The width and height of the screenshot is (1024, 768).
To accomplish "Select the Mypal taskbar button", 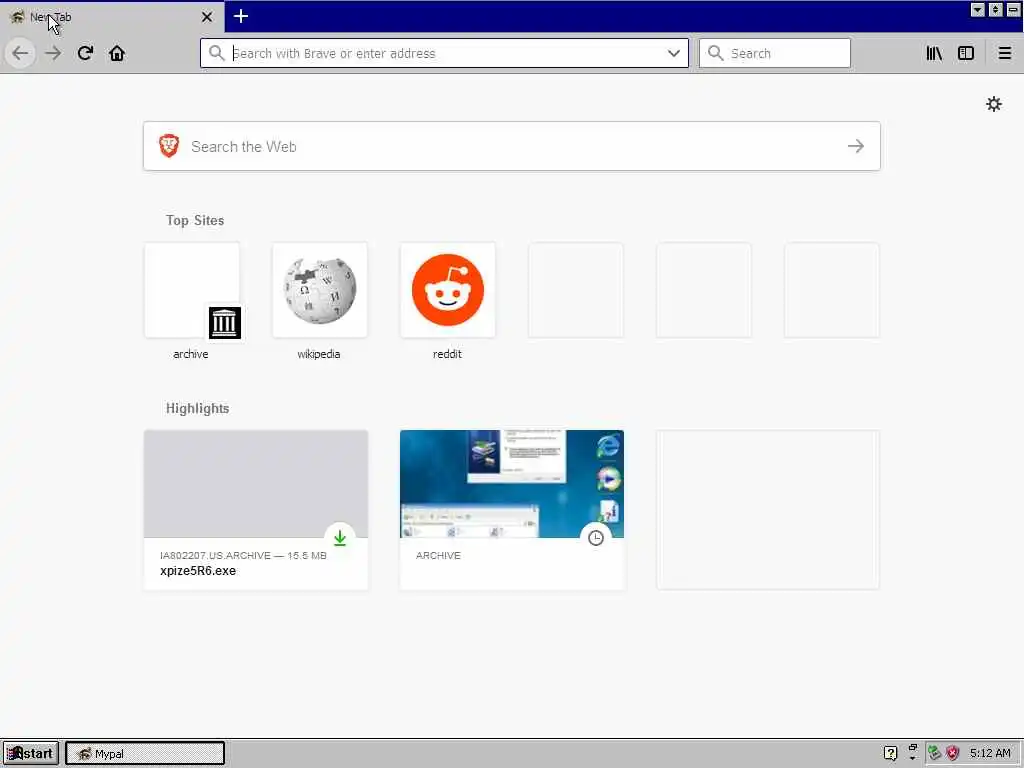I will pyautogui.click(x=145, y=753).
